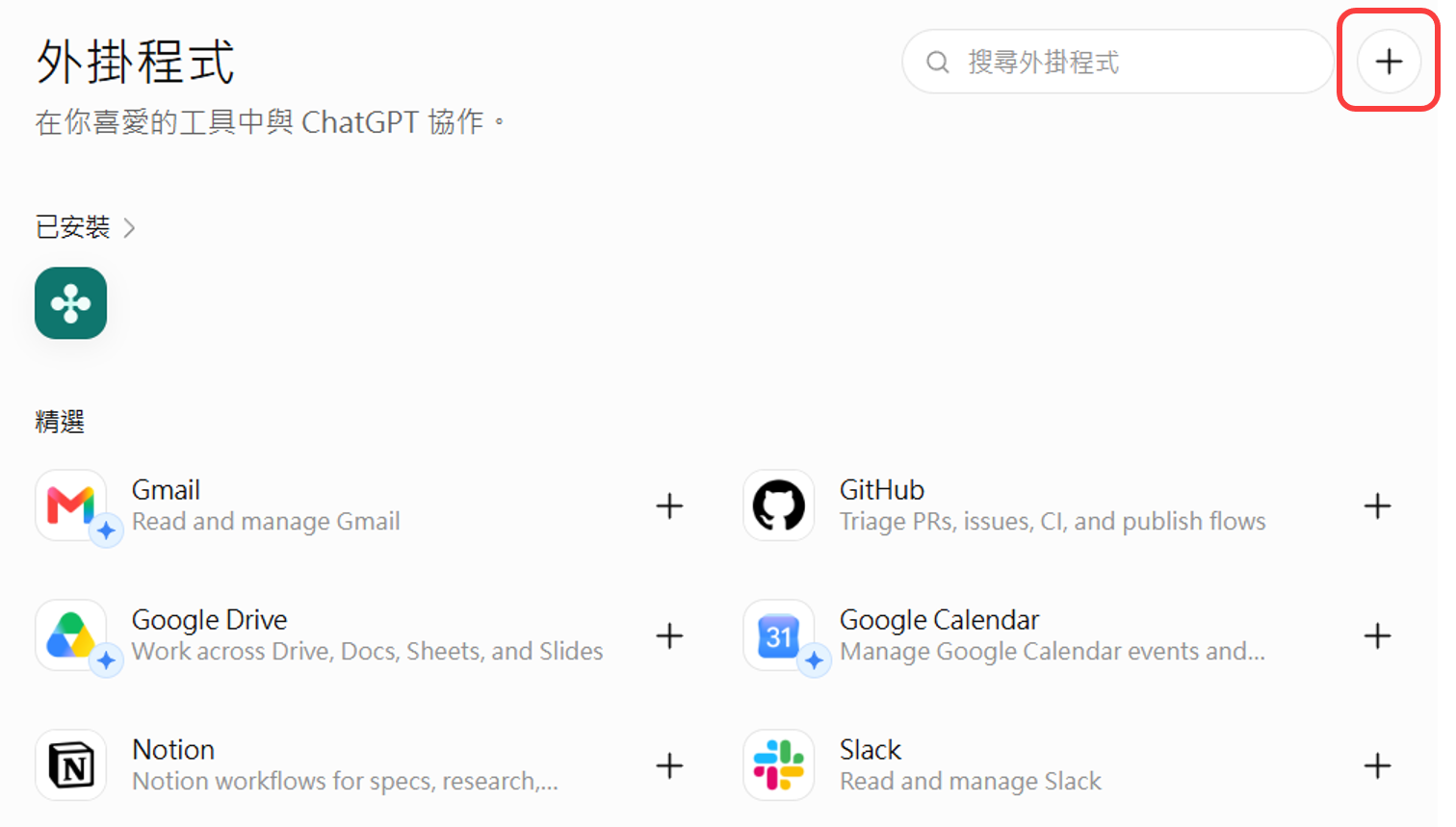The height and width of the screenshot is (827, 1456).
Task: Click "Manage Google Calendar events and..." description
Action: coord(1053,652)
